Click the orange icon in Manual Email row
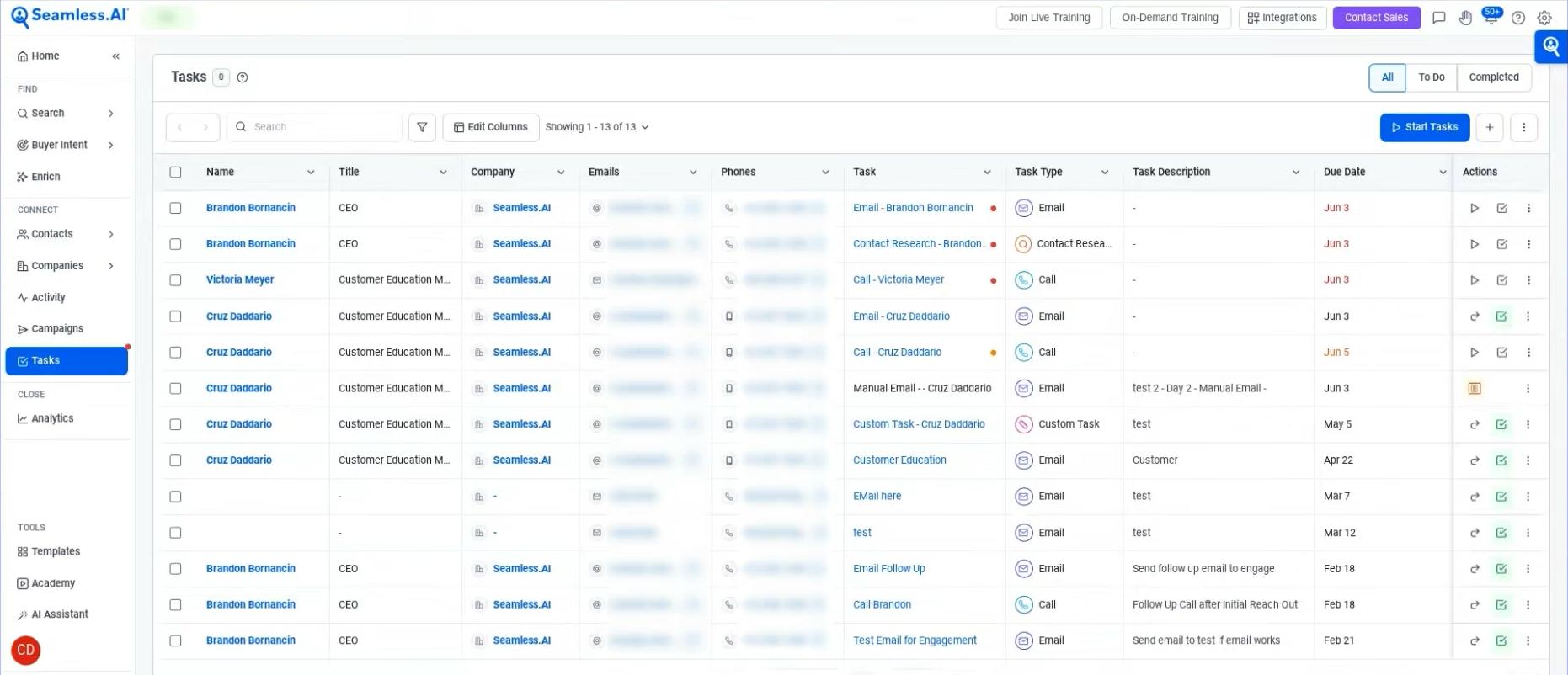This screenshot has width=1568, height=675. click(x=1475, y=389)
